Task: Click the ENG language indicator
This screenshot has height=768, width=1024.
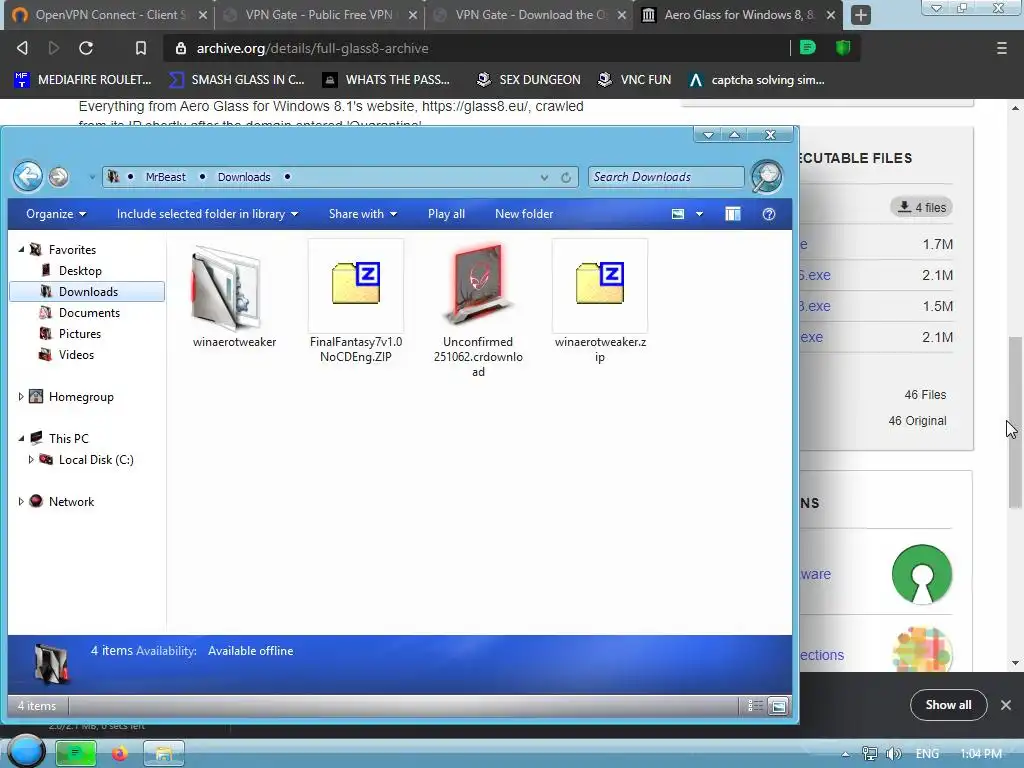Action: click(x=927, y=754)
